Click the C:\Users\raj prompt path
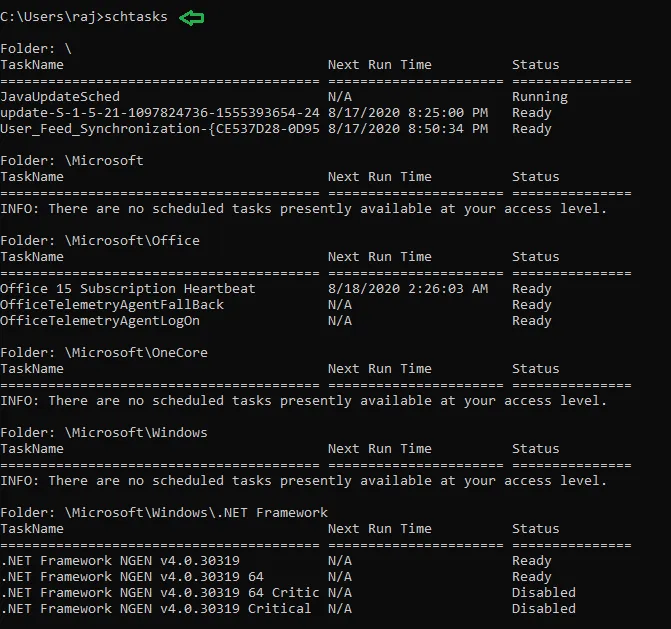 point(48,17)
